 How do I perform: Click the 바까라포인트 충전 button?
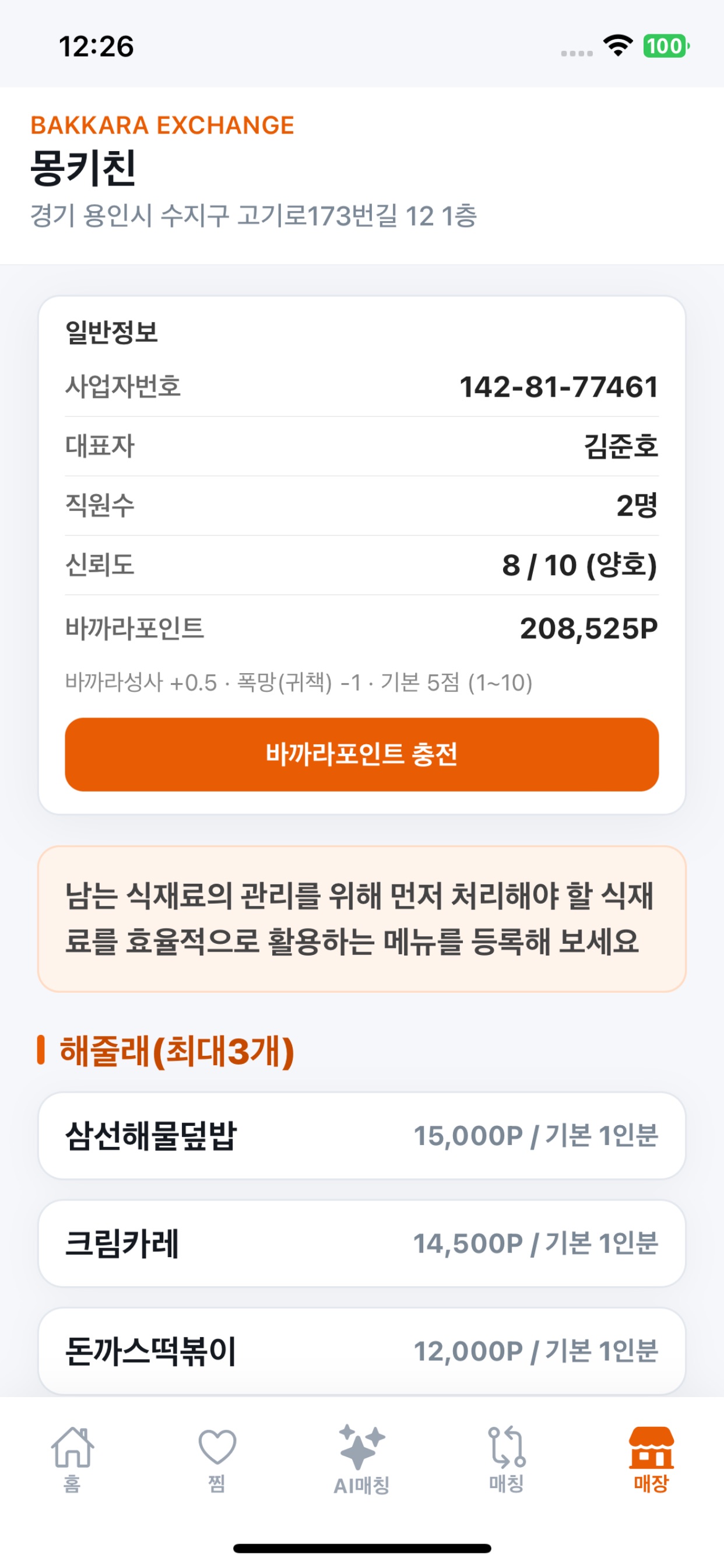point(362,754)
